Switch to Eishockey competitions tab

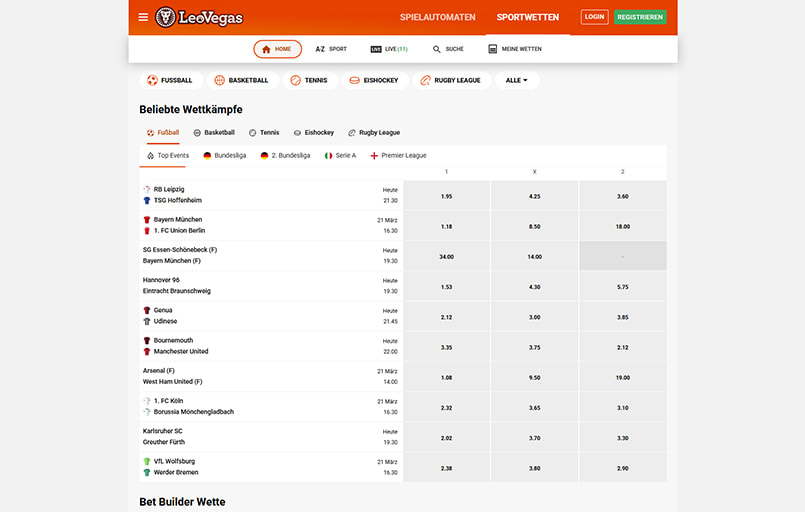click(x=314, y=132)
